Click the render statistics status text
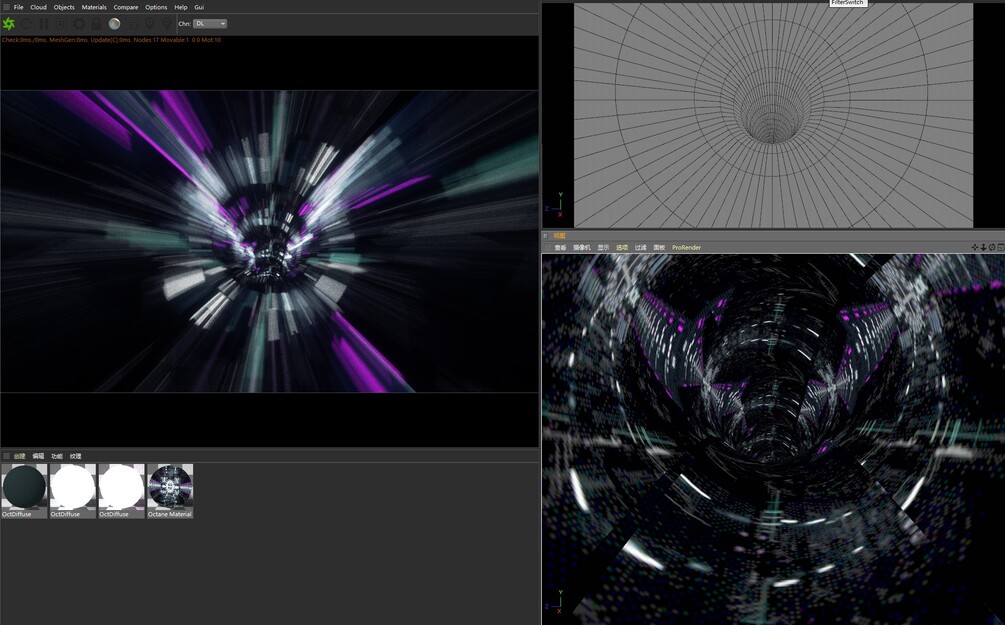 pyautogui.click(x=112, y=40)
